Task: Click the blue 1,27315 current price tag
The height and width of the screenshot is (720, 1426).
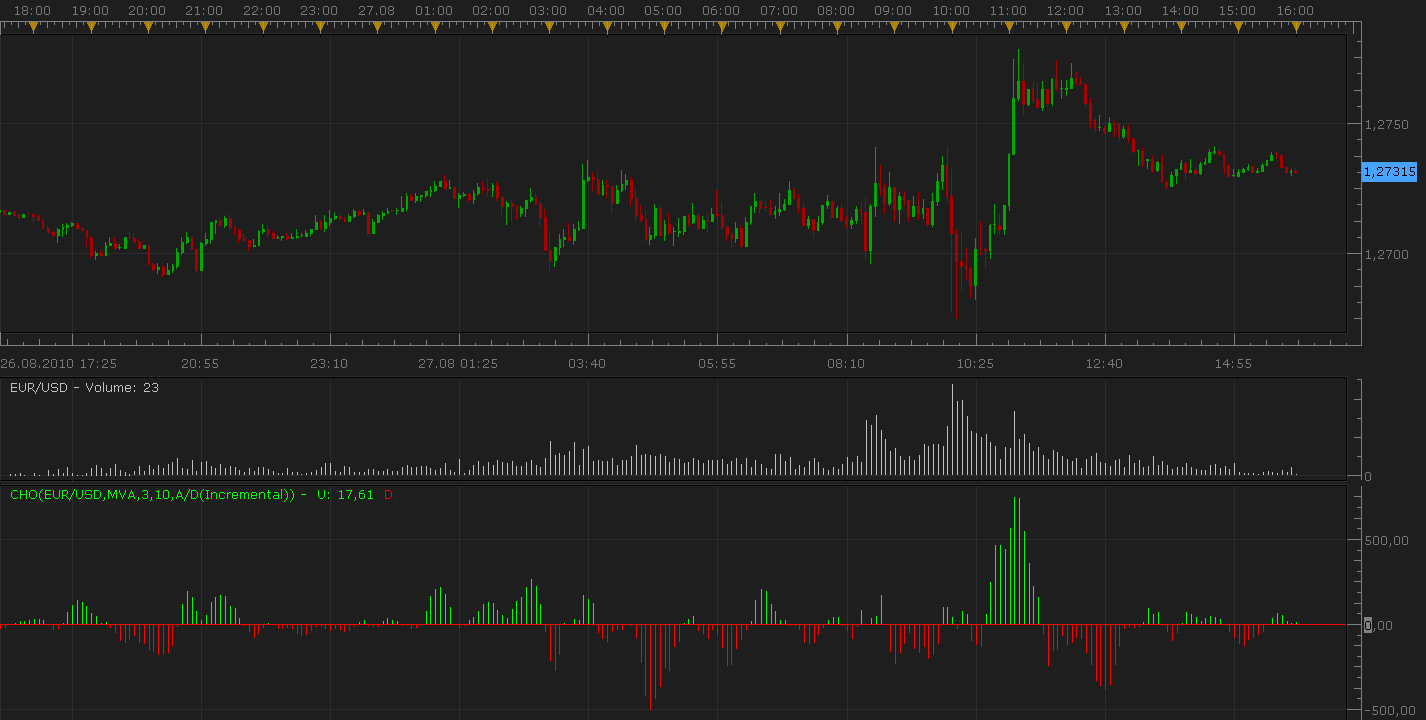Action: coord(1390,172)
